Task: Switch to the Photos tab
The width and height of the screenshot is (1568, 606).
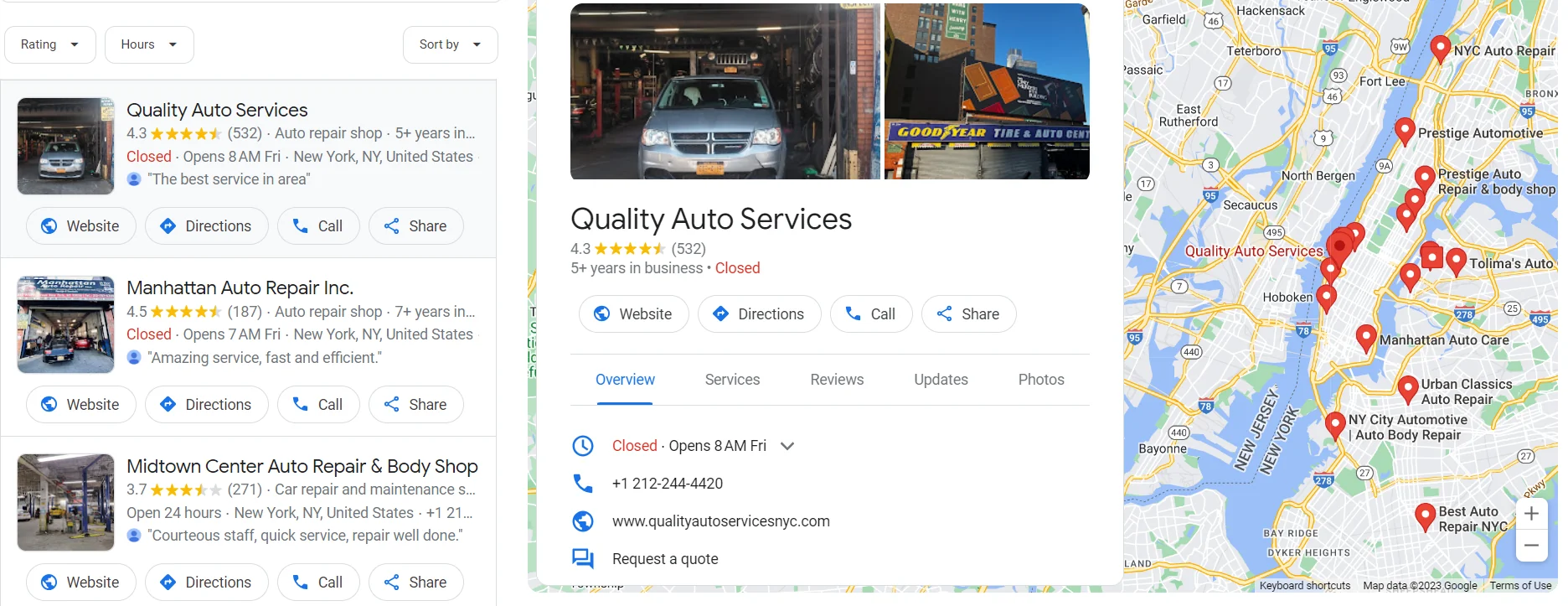Action: tap(1041, 380)
